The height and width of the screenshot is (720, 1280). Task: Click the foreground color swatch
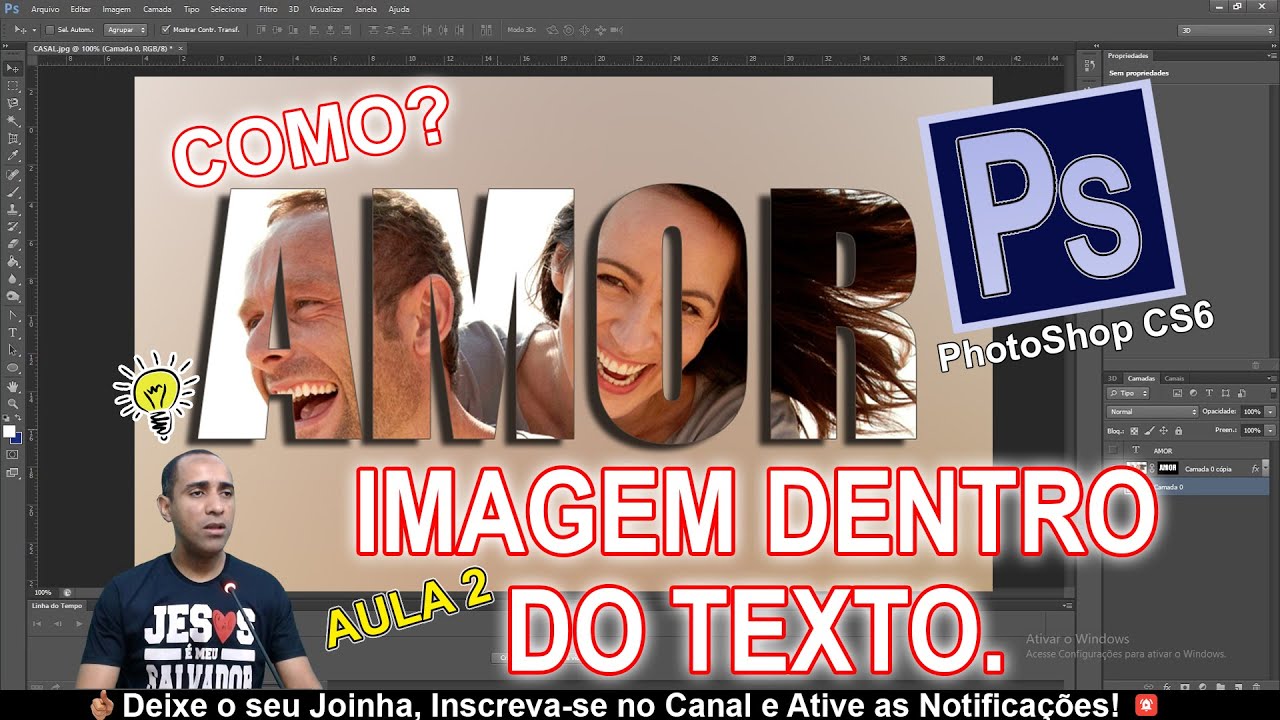(x=9, y=431)
